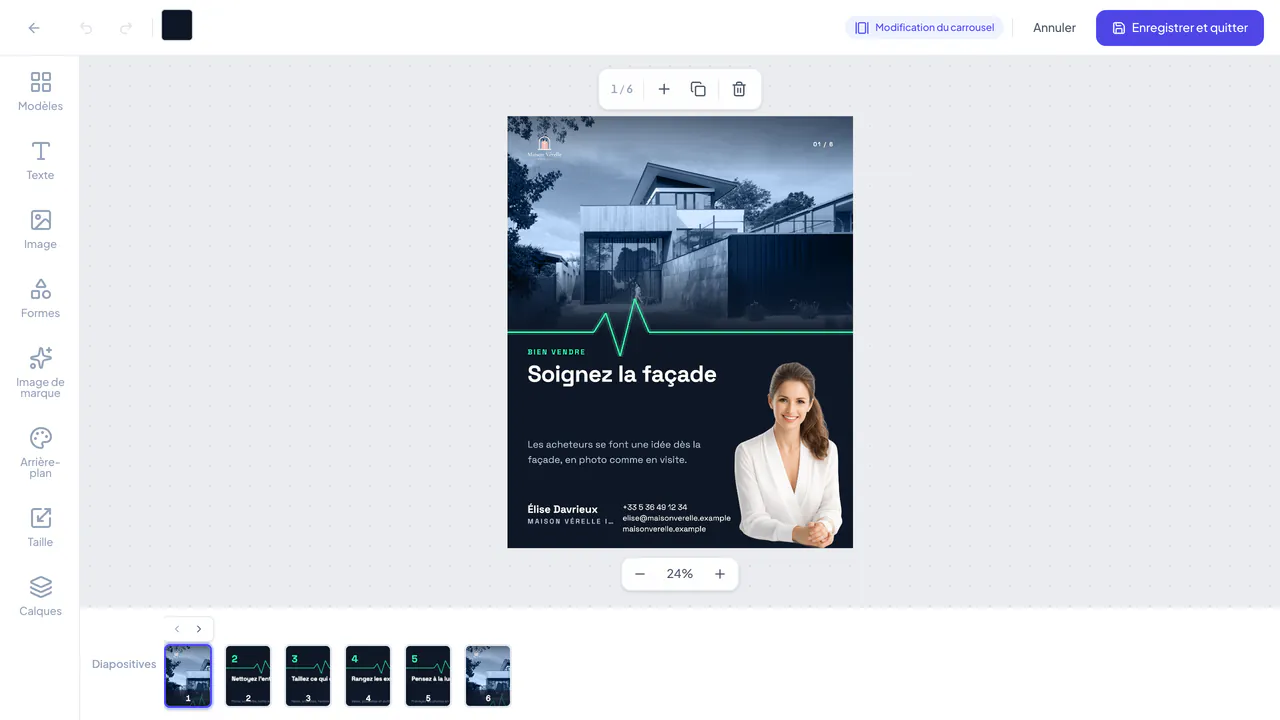This screenshot has height=720, width=1280.
Task: Select the Texte tool
Action: (40, 160)
